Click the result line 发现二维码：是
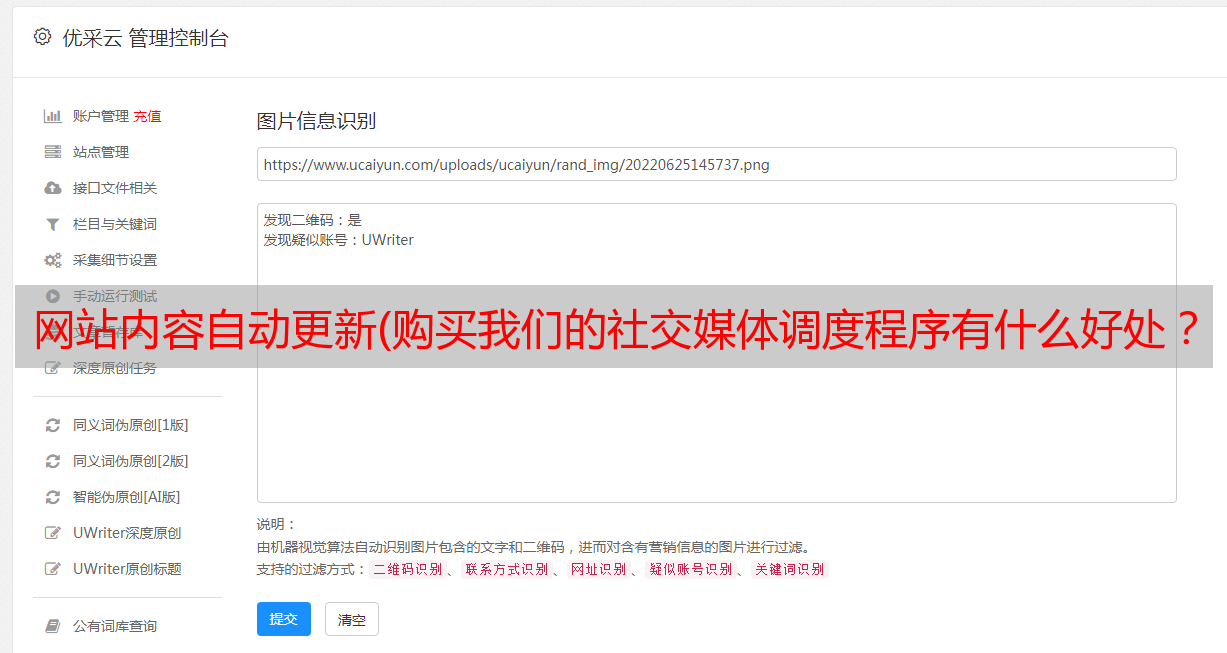The width and height of the screenshot is (1227, 653). pyautogui.click(x=313, y=220)
